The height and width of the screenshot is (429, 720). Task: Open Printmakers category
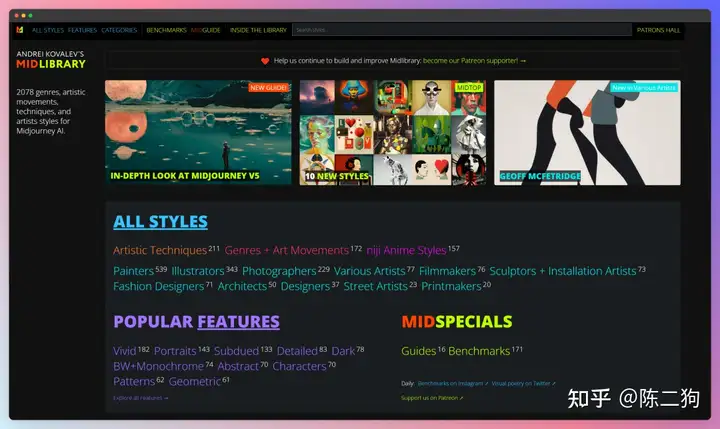pos(451,286)
